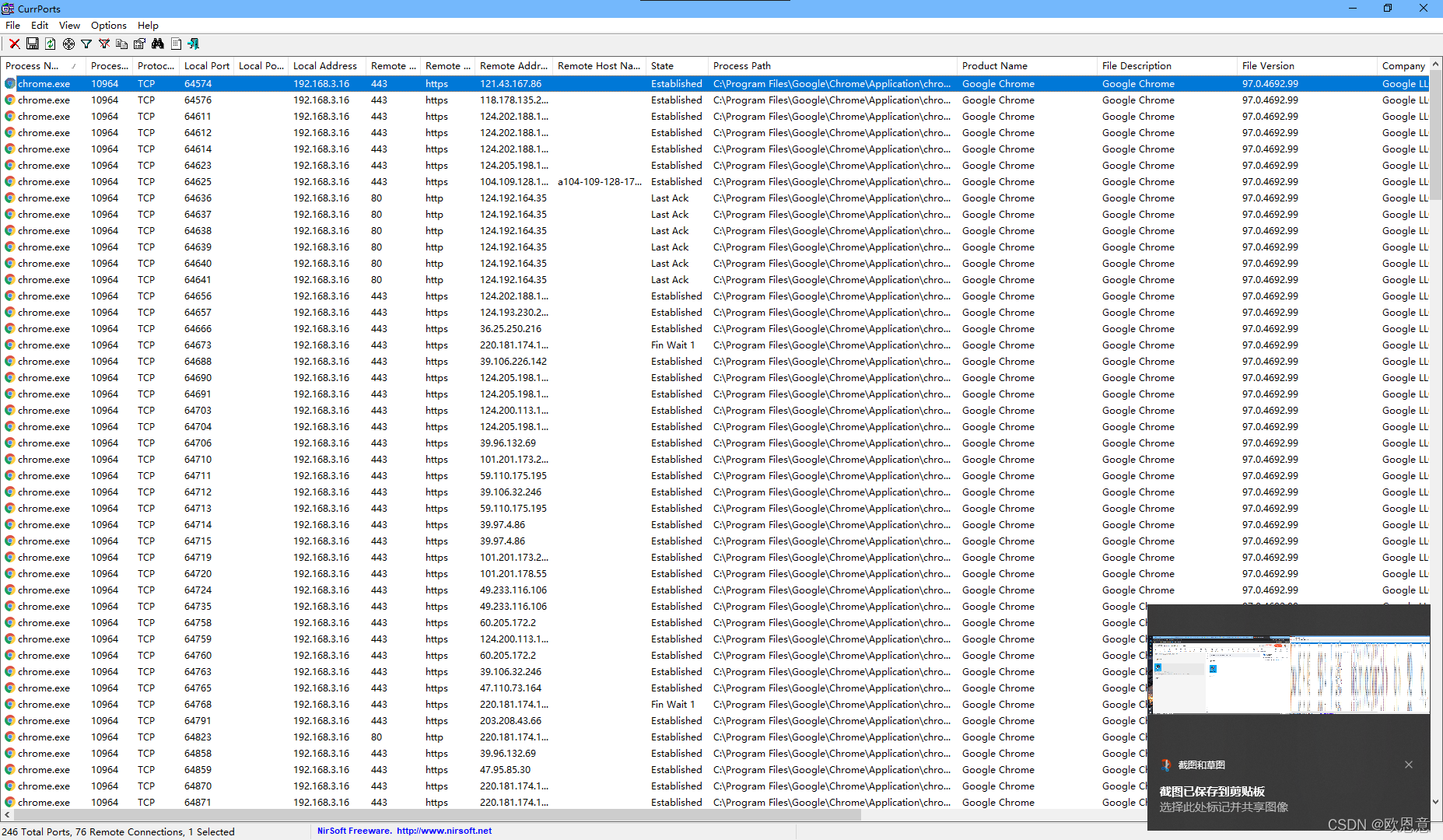The width and height of the screenshot is (1443, 840).
Task: Click the red X close-connections toolbar icon
Action: 15,44
